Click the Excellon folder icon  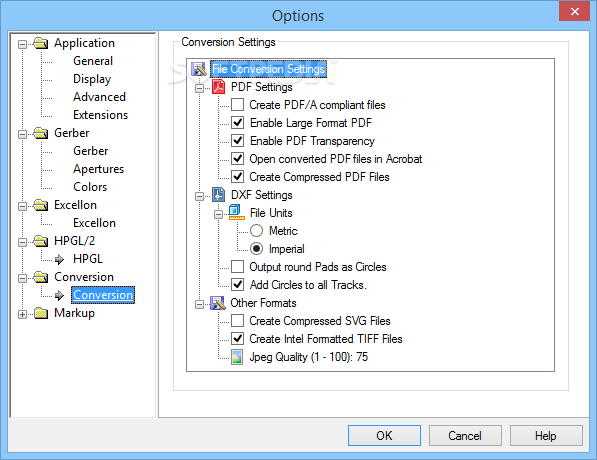click(41, 205)
